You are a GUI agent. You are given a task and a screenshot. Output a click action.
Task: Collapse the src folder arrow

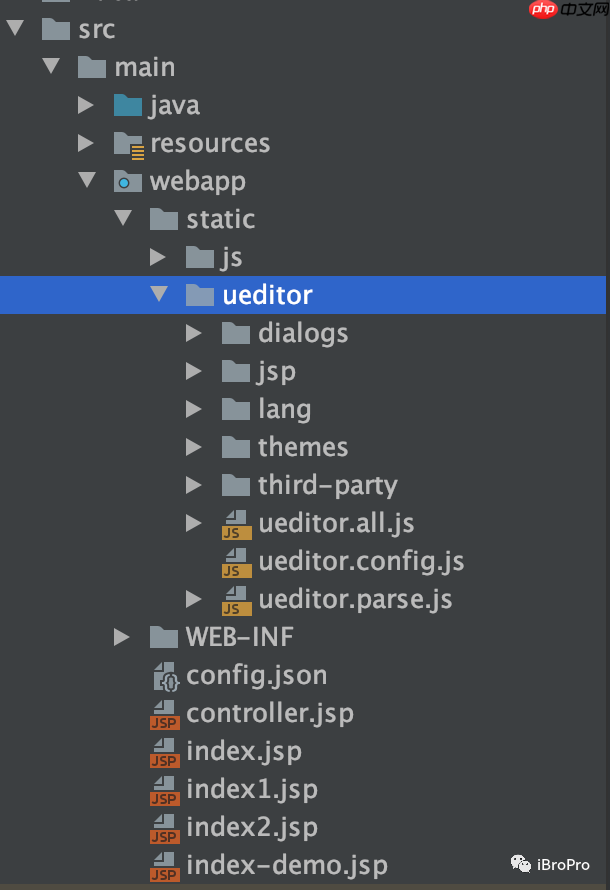coord(15,28)
